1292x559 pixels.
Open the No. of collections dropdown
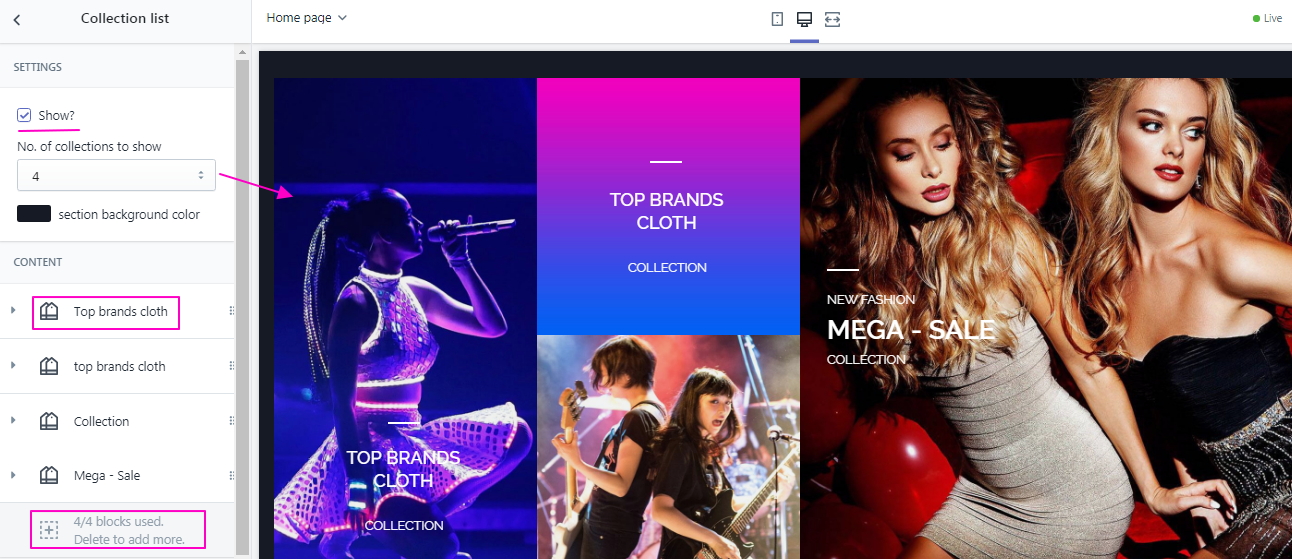[x=116, y=175]
